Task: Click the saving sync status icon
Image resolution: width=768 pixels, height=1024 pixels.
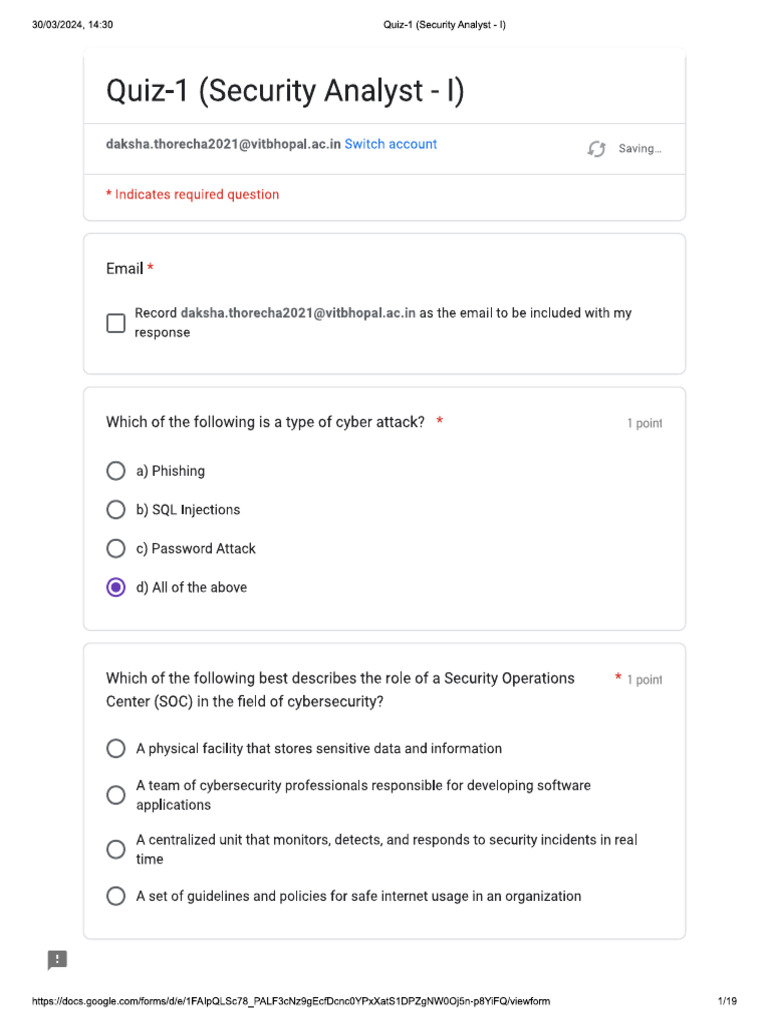Action: coord(597,149)
